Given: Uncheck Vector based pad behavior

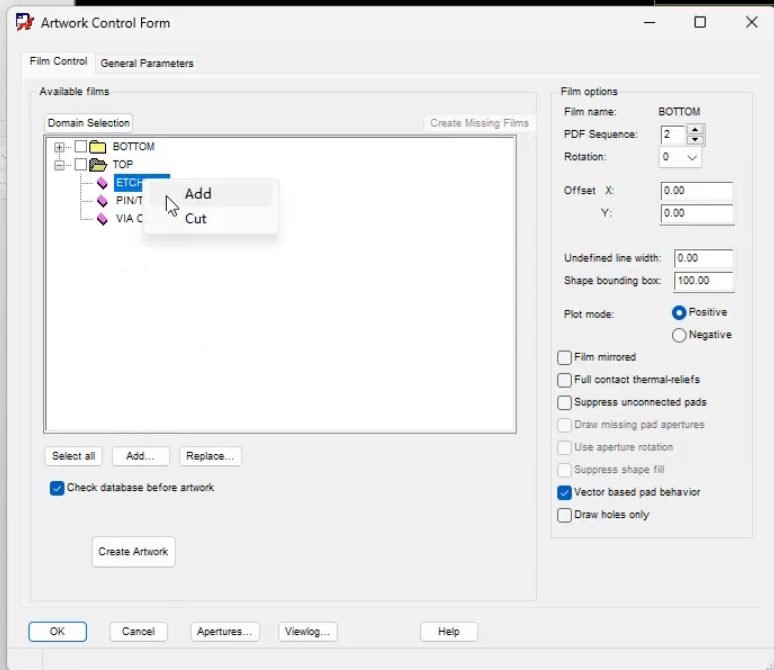Looking at the screenshot, I should pyautogui.click(x=564, y=493).
